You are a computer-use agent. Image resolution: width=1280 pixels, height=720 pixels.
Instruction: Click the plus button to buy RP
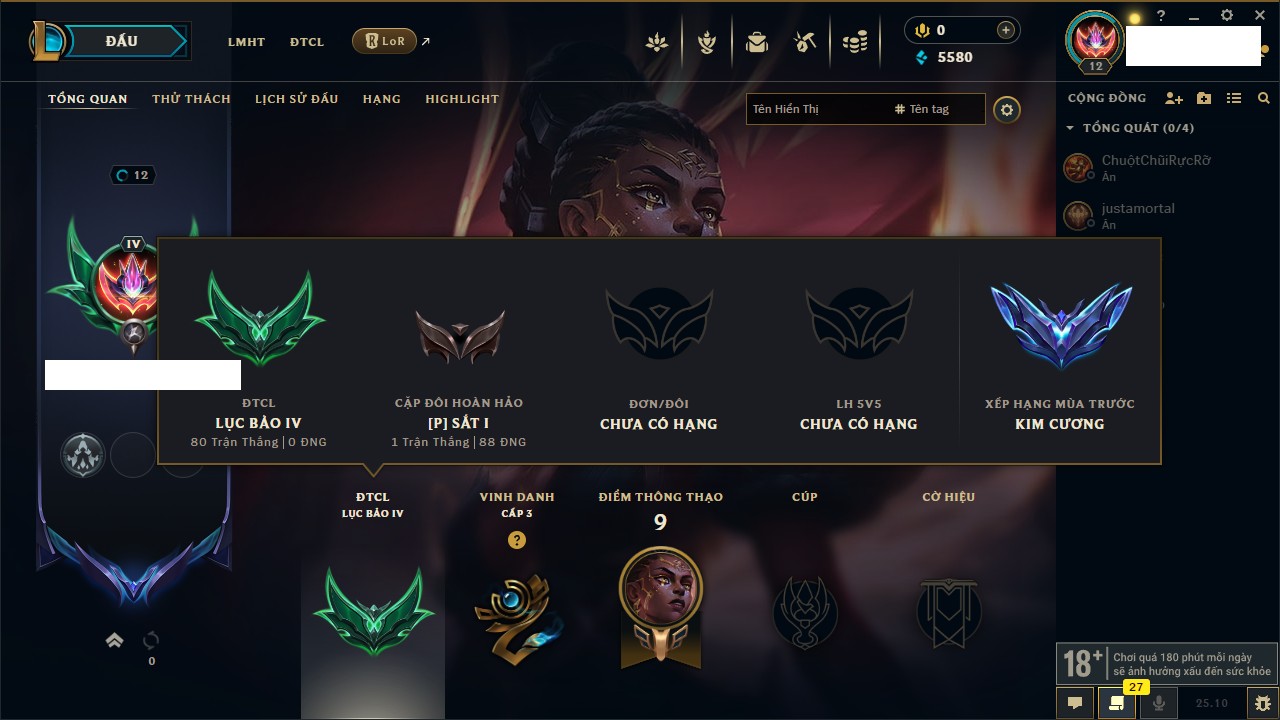coord(1005,30)
